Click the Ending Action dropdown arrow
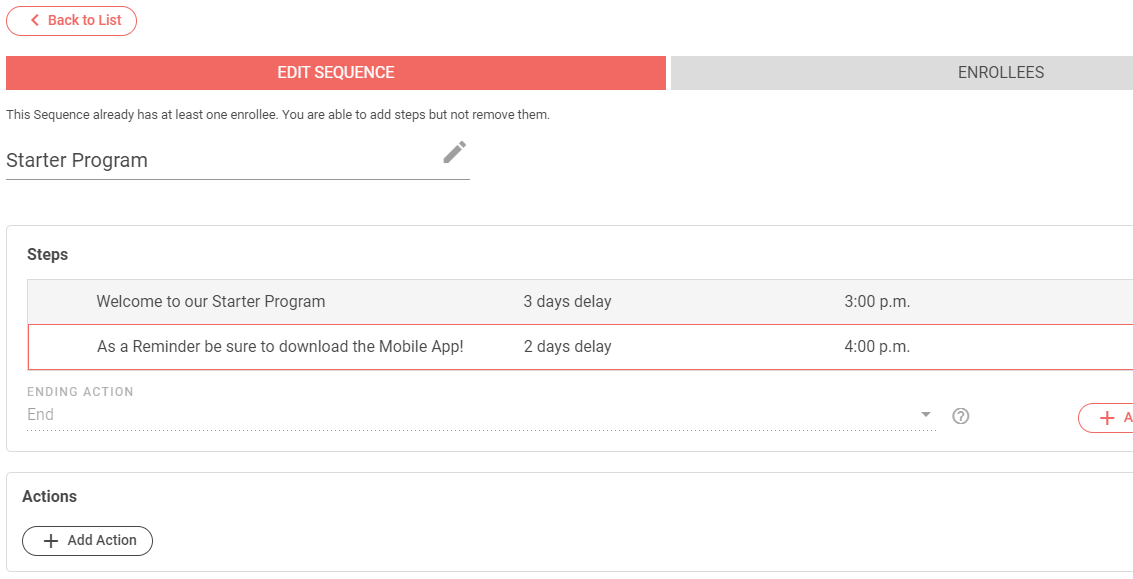1133x579 pixels. click(x=926, y=415)
